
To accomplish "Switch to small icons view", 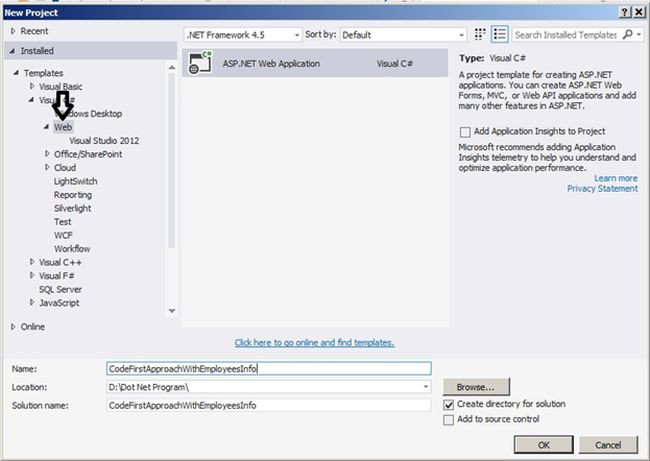I will coord(480,34).
